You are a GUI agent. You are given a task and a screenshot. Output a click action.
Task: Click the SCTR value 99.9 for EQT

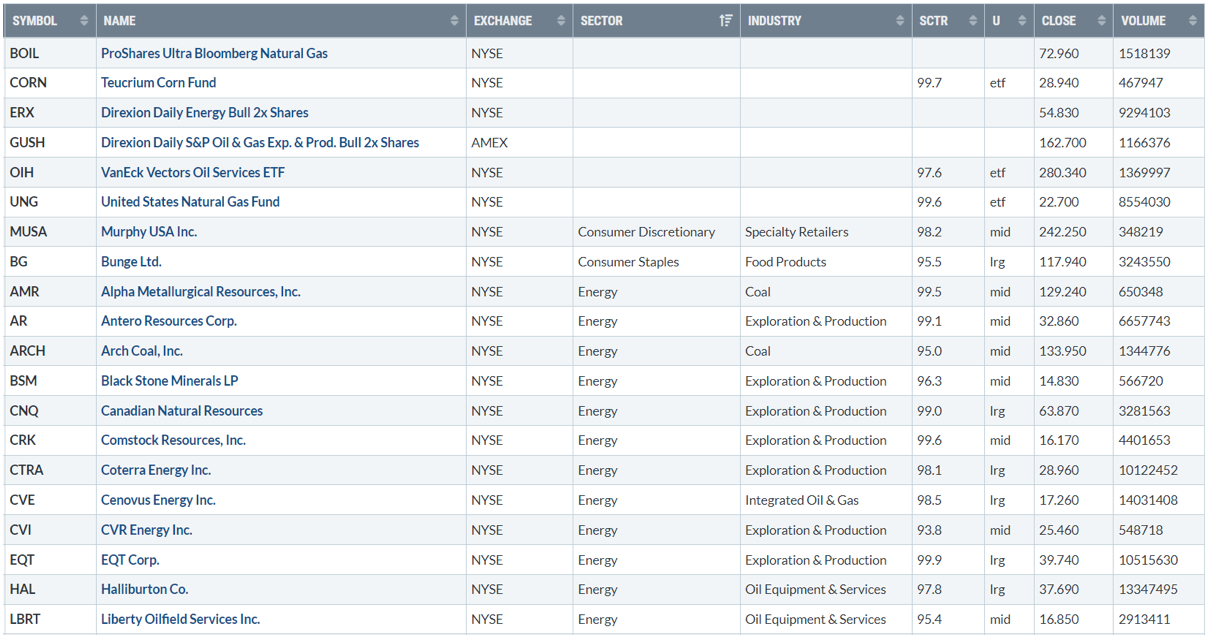tap(929, 560)
